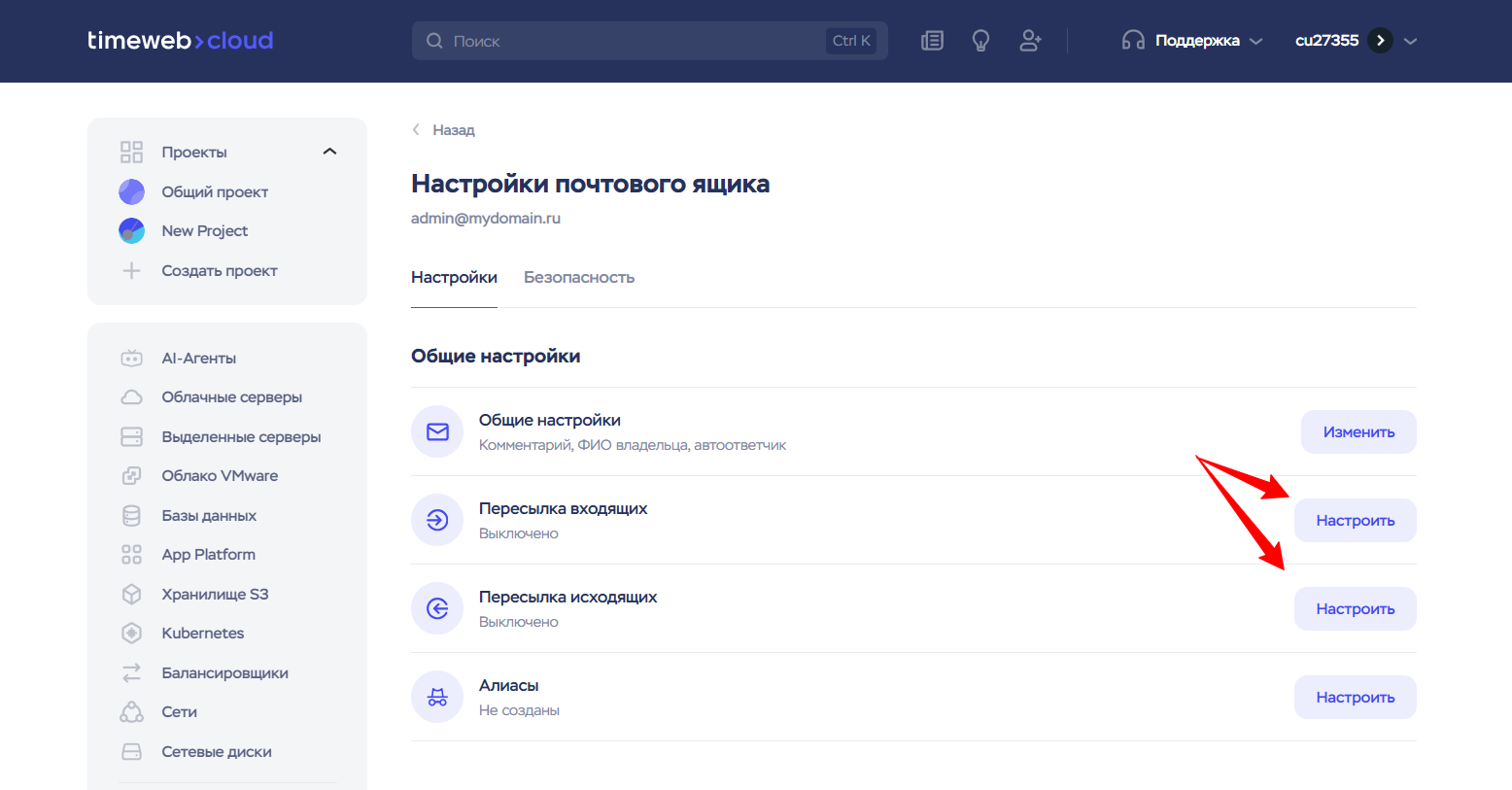Collapse the Проекты section chevron
Viewport: 1512px width, 790px height.
click(x=329, y=152)
